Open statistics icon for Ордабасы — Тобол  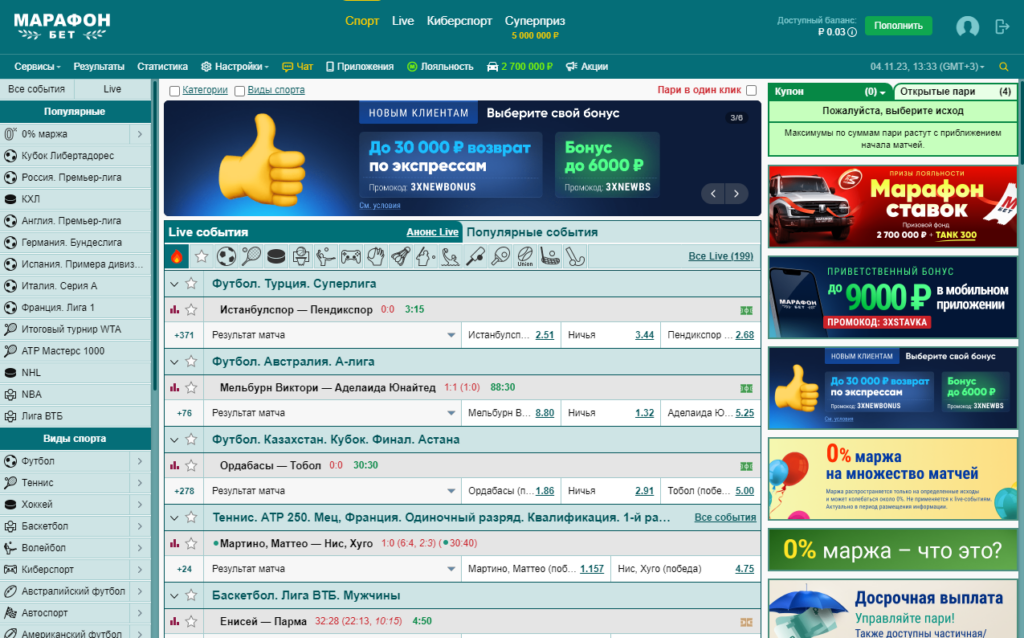(x=174, y=466)
